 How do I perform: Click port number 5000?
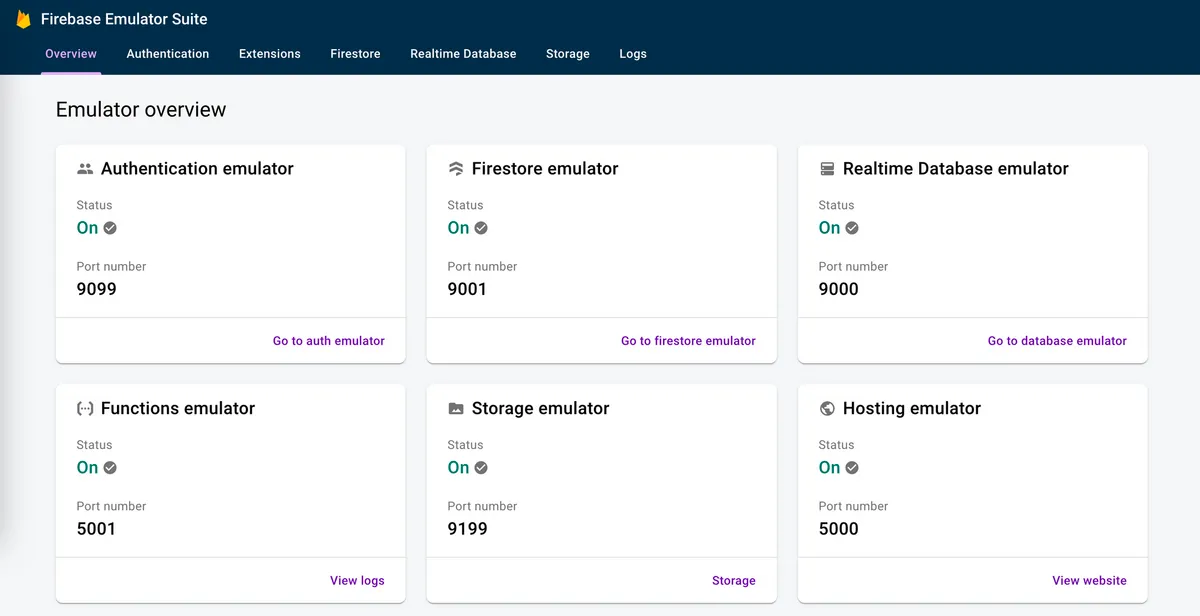[x=839, y=529]
